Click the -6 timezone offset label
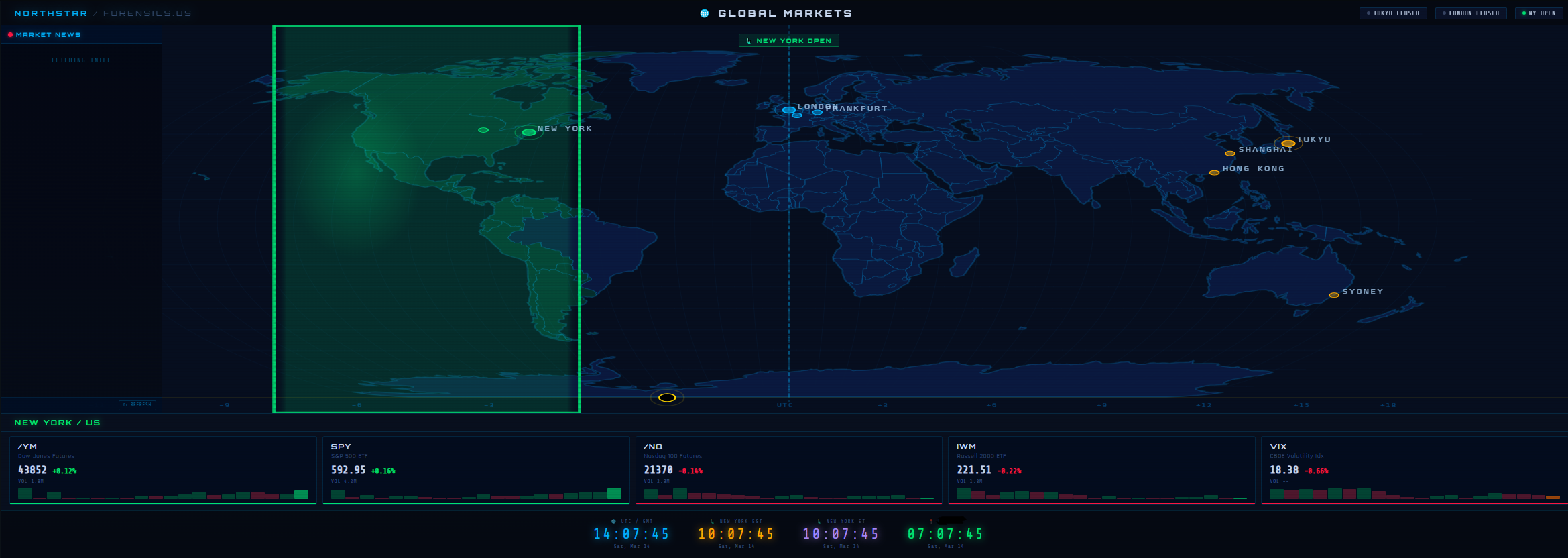This screenshot has height=558, width=1568. click(357, 405)
